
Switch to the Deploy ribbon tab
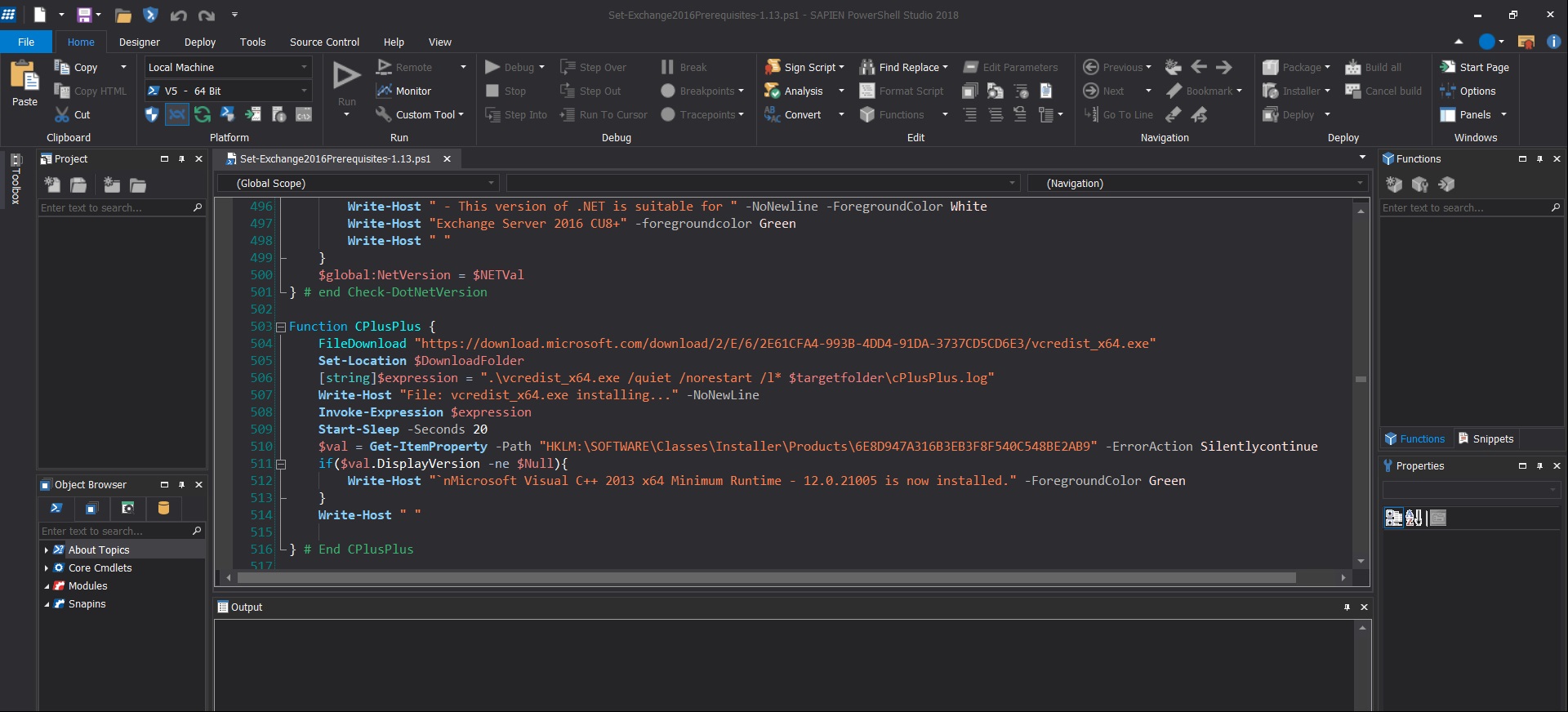[200, 42]
